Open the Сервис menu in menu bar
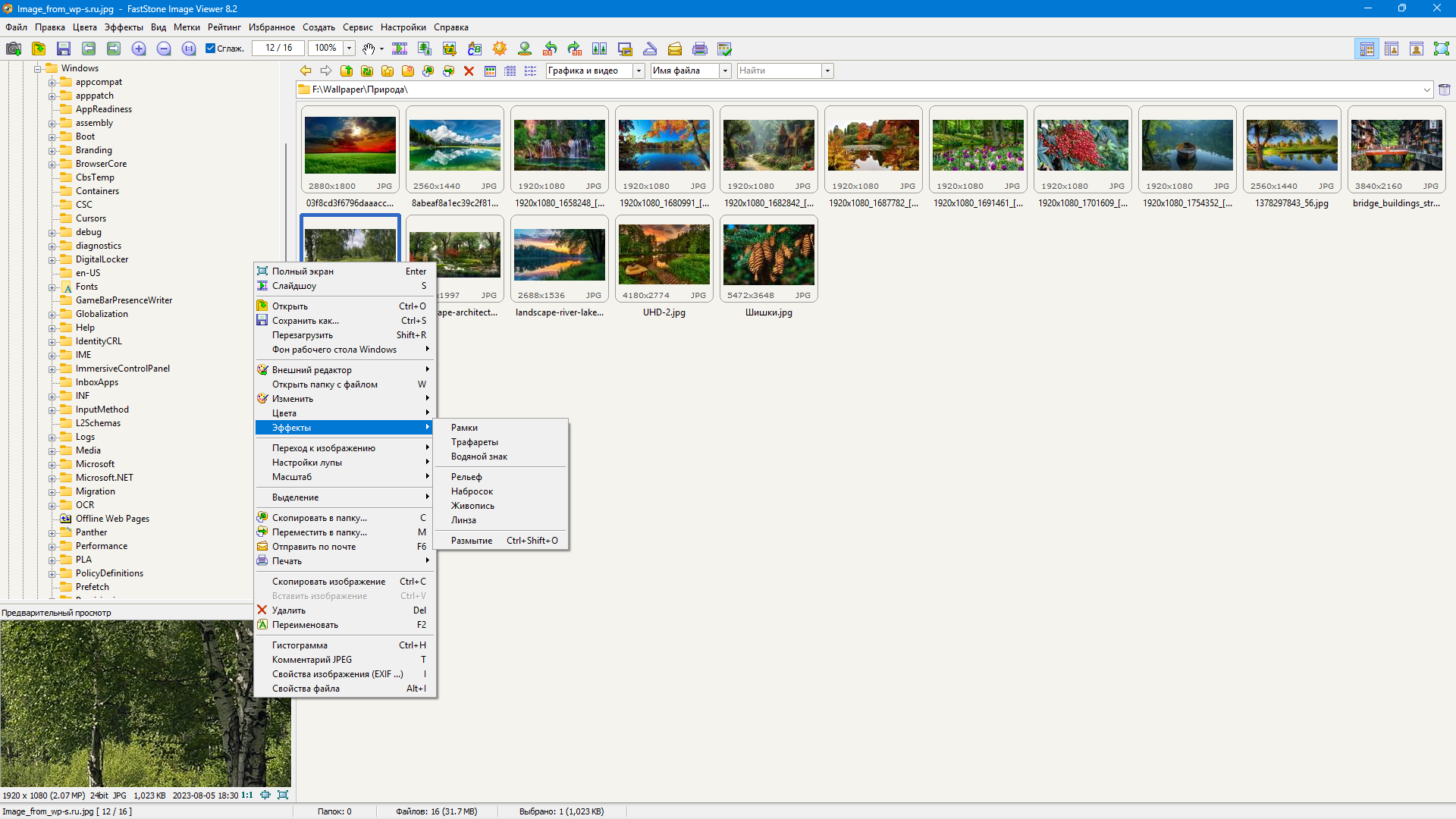Screen dimensions: 1456x819 coord(357,27)
